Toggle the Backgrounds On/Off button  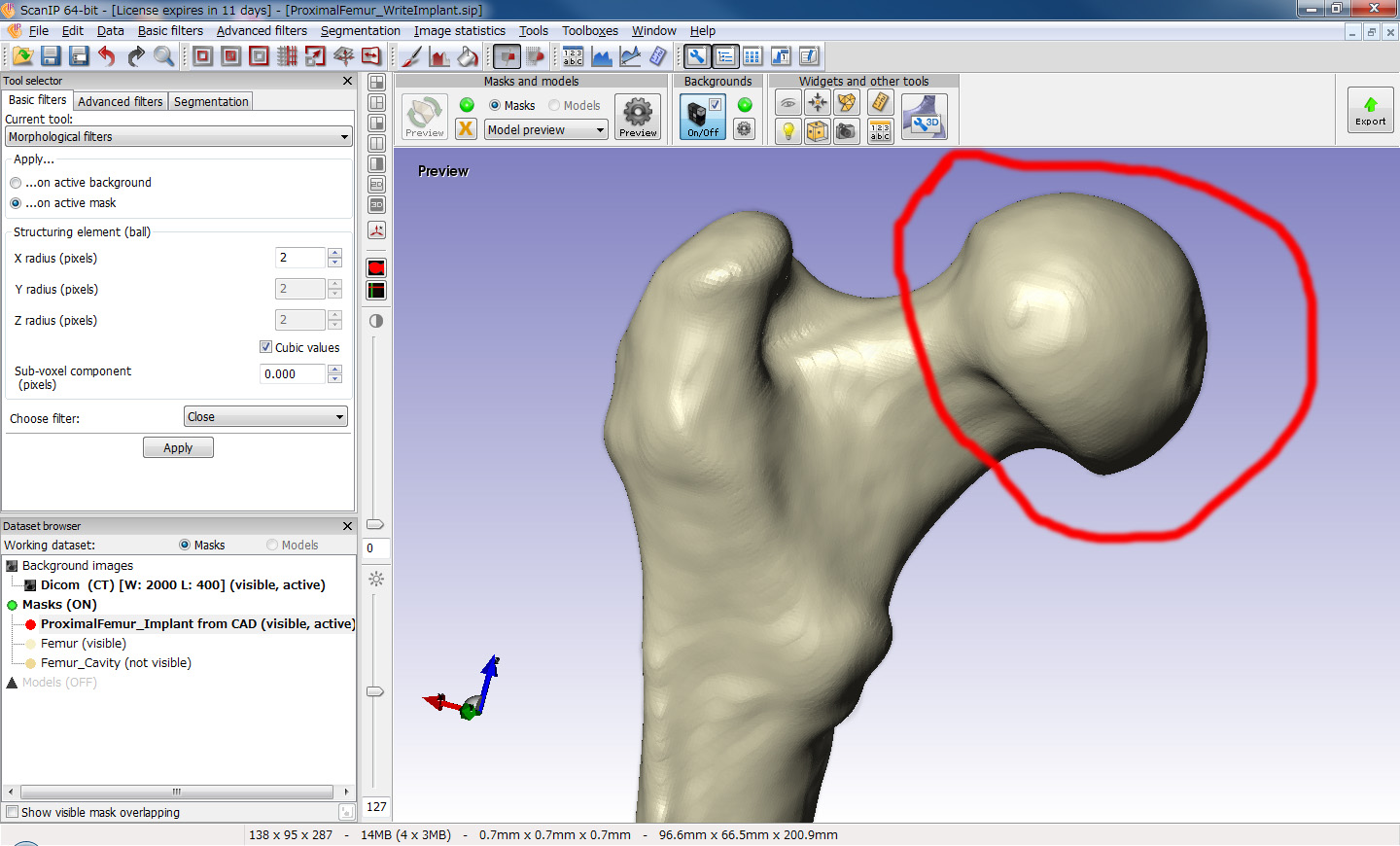[x=703, y=117]
